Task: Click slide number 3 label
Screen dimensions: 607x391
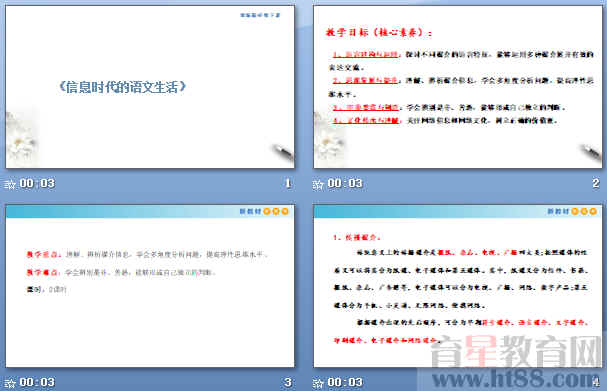Action: pos(288,382)
